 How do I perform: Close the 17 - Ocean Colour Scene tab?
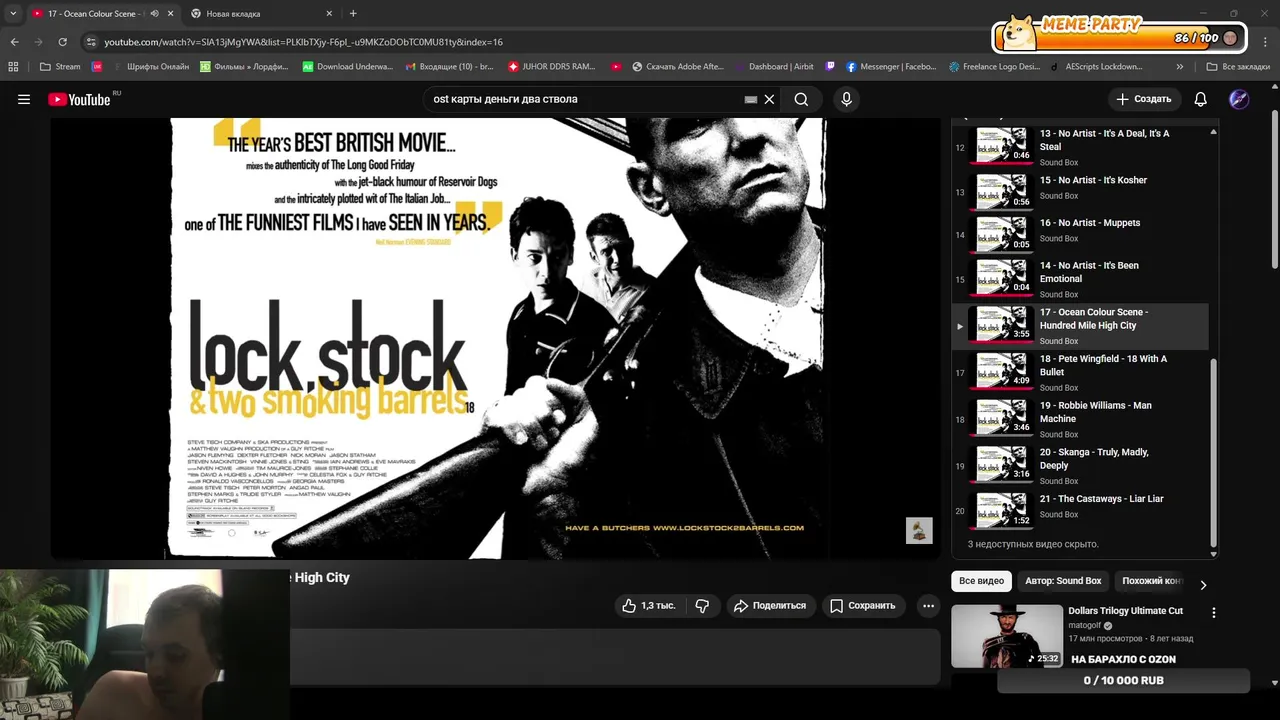171,14
